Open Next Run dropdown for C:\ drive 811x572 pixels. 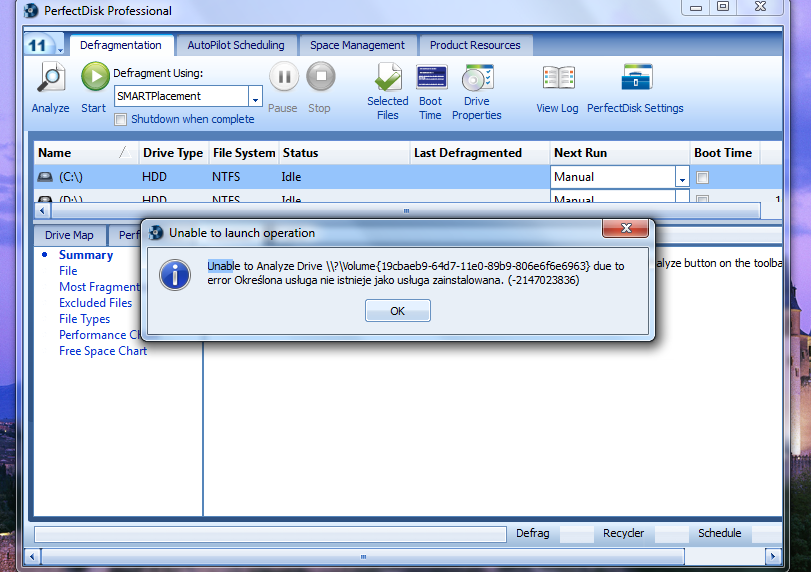[682, 177]
